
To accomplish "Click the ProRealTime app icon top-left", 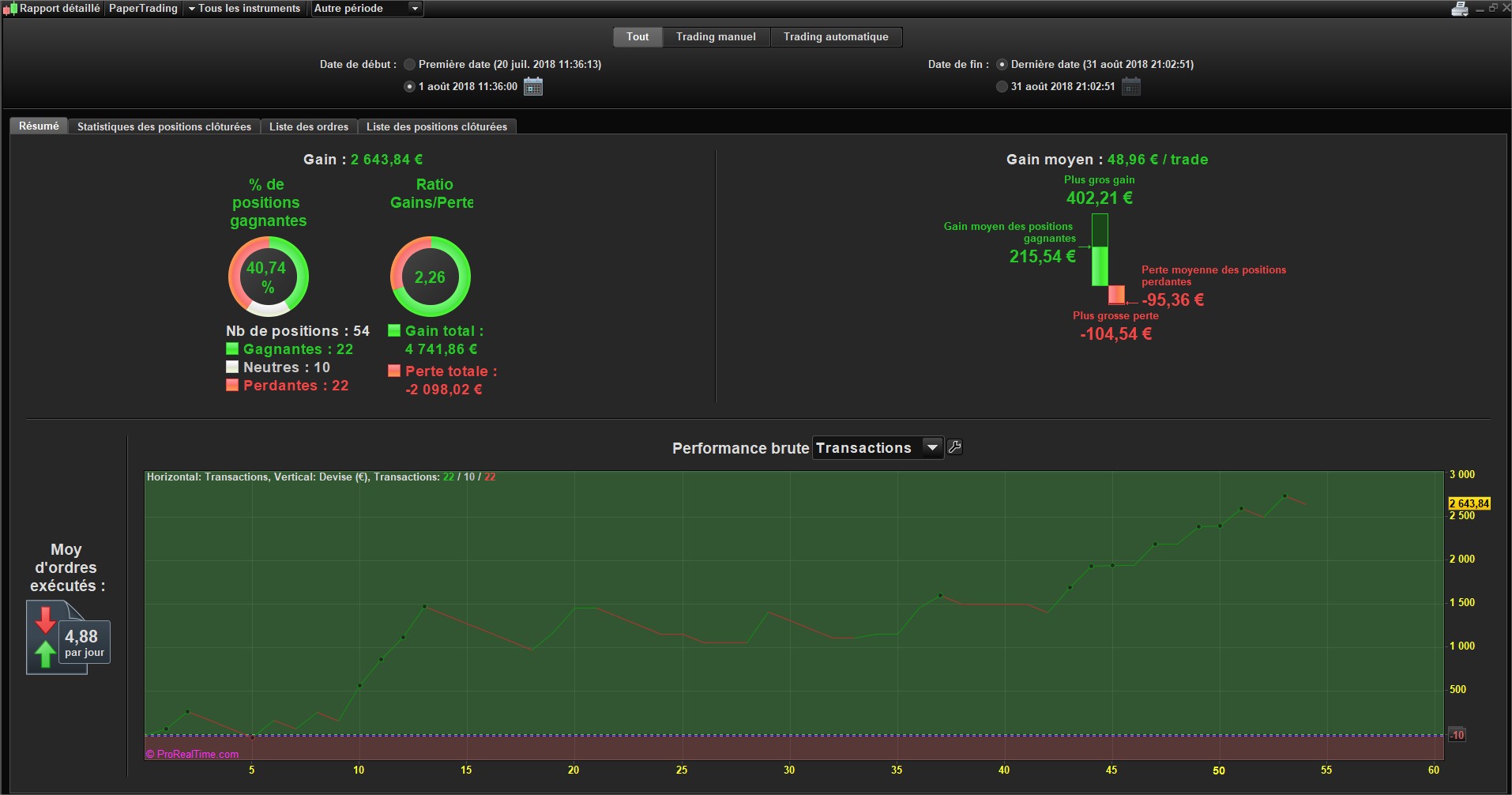I will tap(9, 9).
